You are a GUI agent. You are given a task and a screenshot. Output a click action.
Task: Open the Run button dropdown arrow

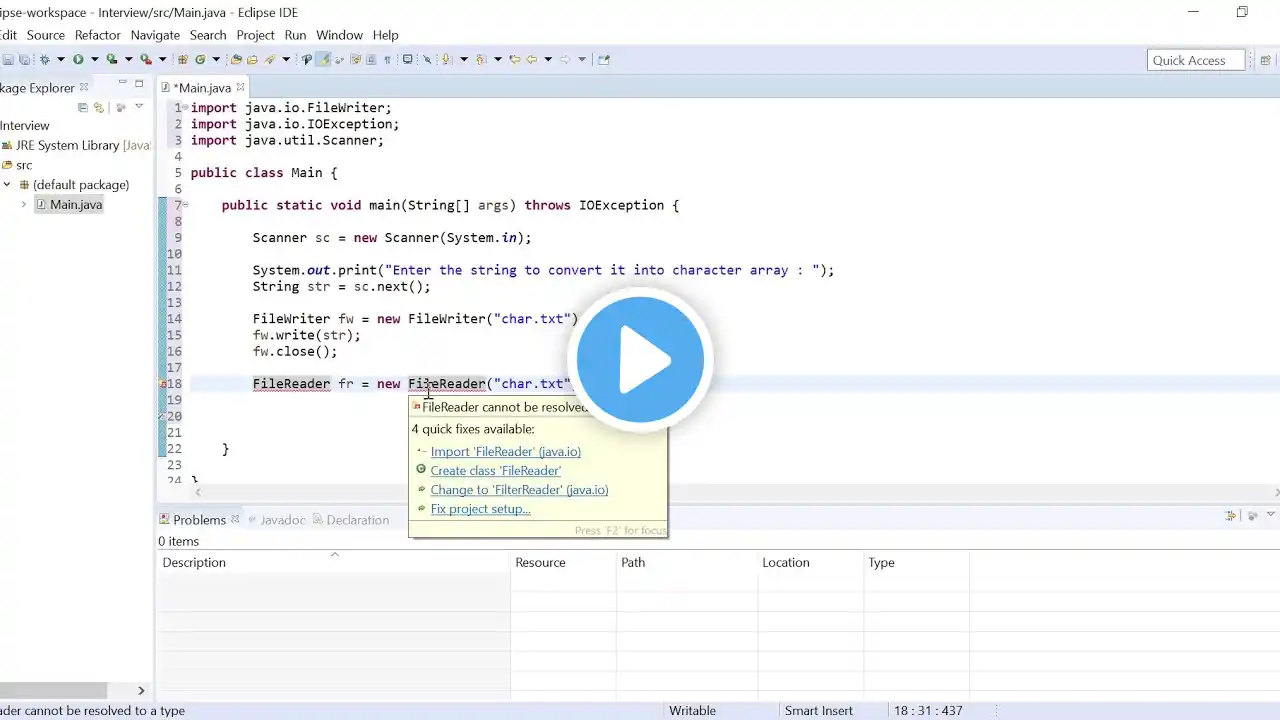point(94,60)
